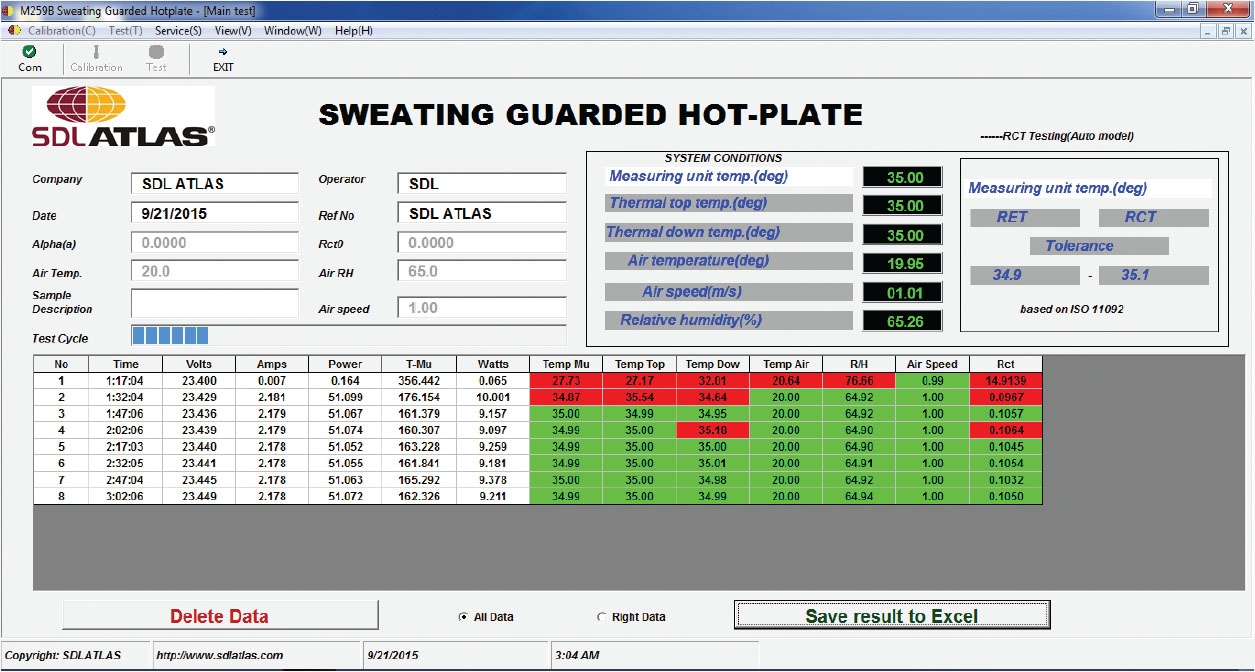
Task: Click the Rct column header
Action: 1006,364
